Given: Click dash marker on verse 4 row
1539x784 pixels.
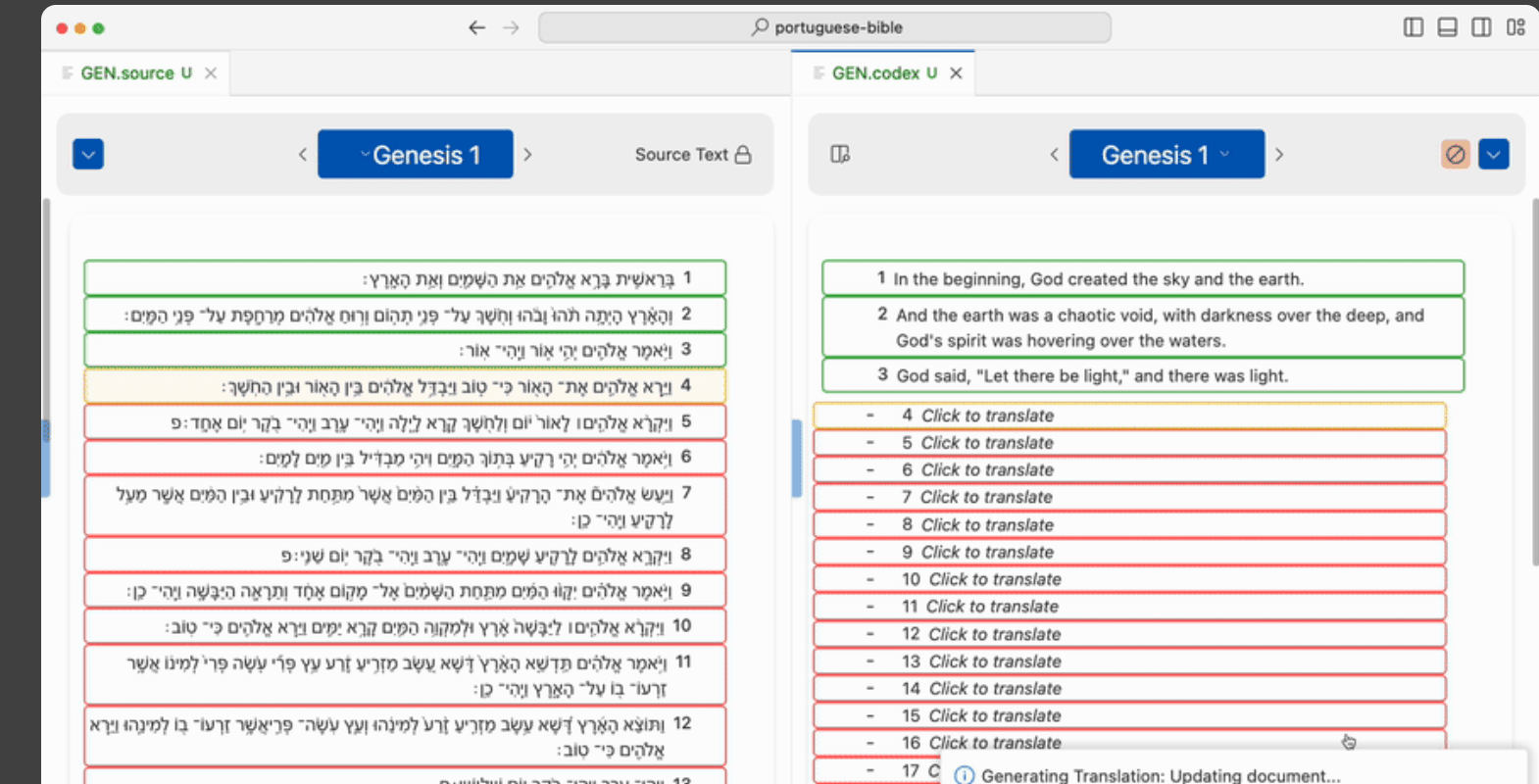Looking at the screenshot, I should [869, 416].
